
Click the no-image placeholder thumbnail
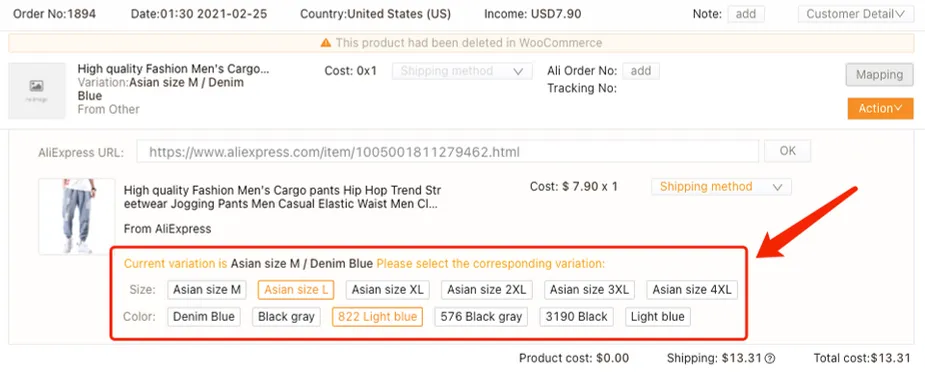(x=37, y=91)
